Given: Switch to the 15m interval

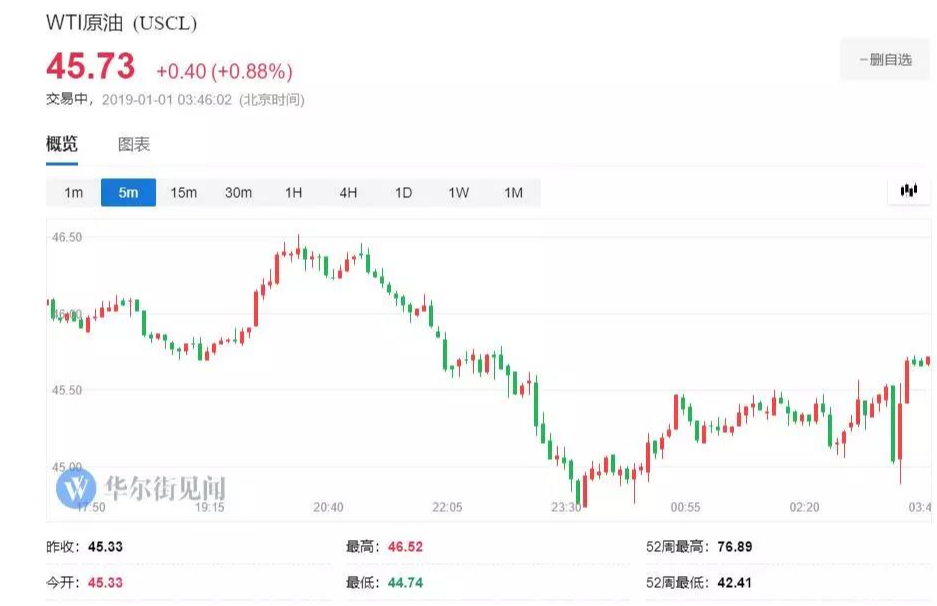Looking at the screenshot, I should (183, 192).
